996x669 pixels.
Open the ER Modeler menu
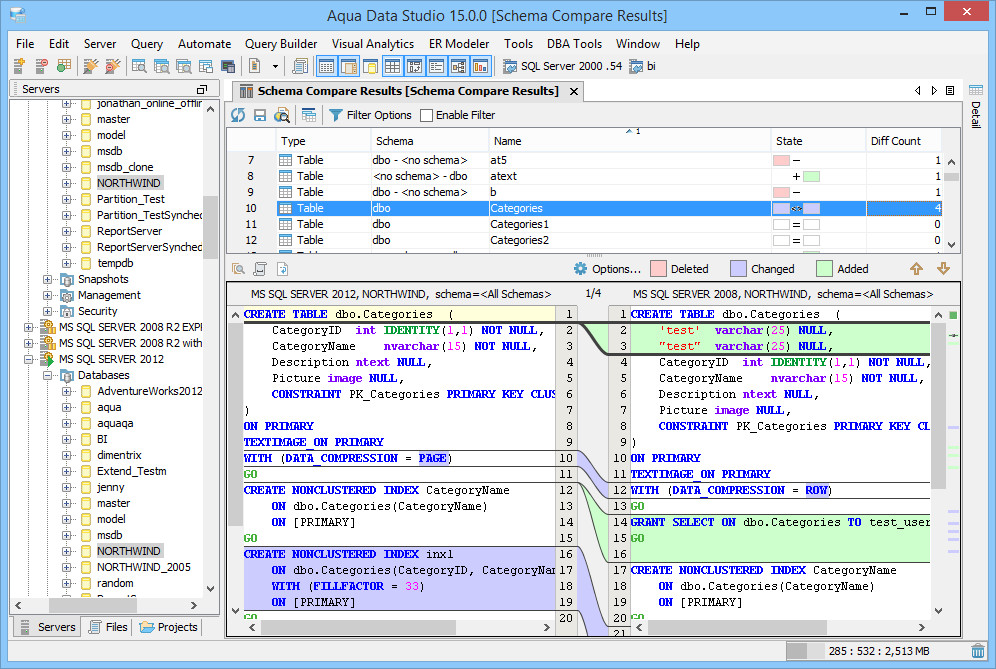pos(459,44)
